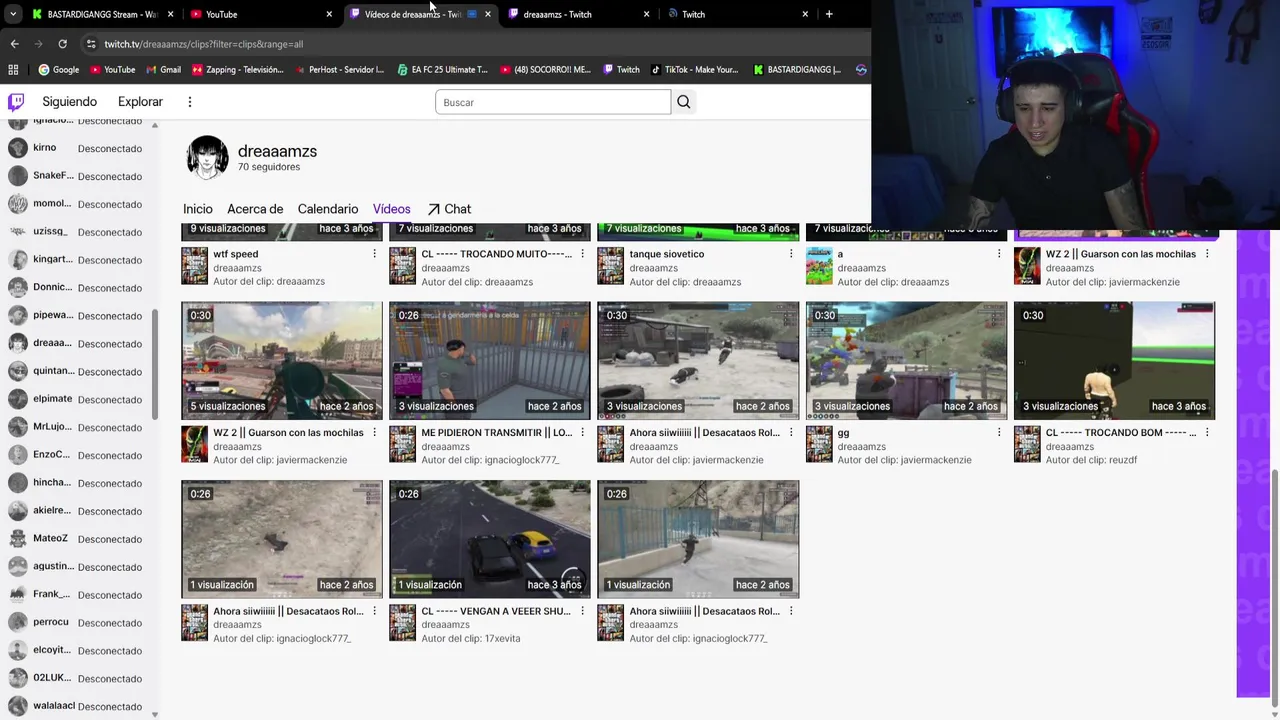Screen dimensions: 1280x720
Task: Click the browser address bar URL
Action: tap(204, 44)
